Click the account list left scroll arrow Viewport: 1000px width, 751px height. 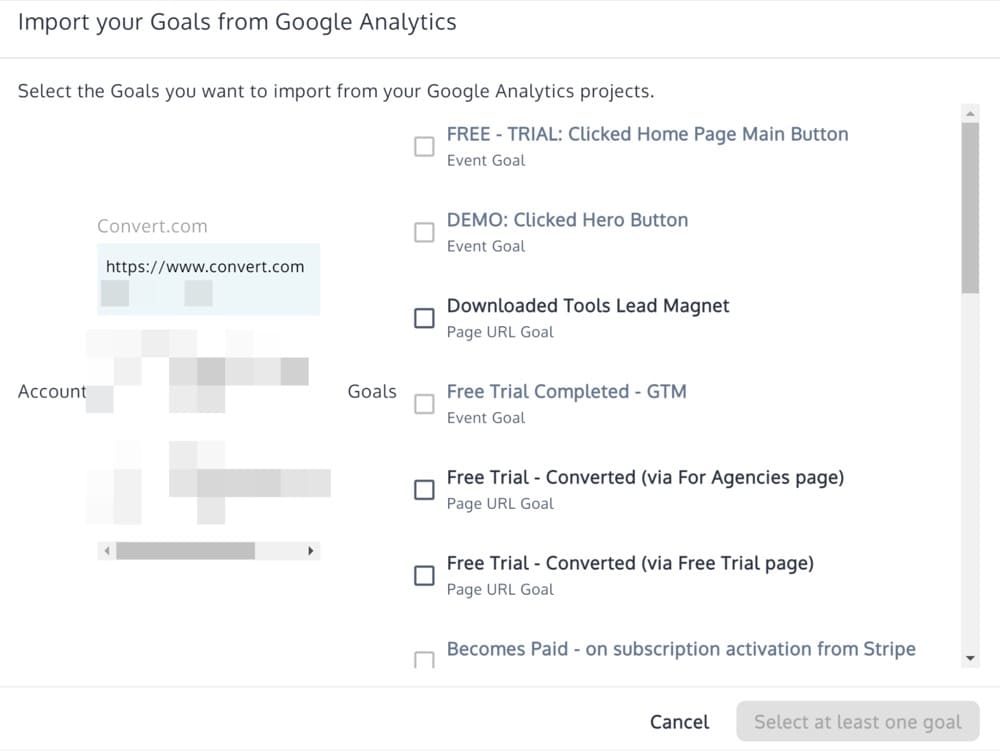(x=106, y=551)
